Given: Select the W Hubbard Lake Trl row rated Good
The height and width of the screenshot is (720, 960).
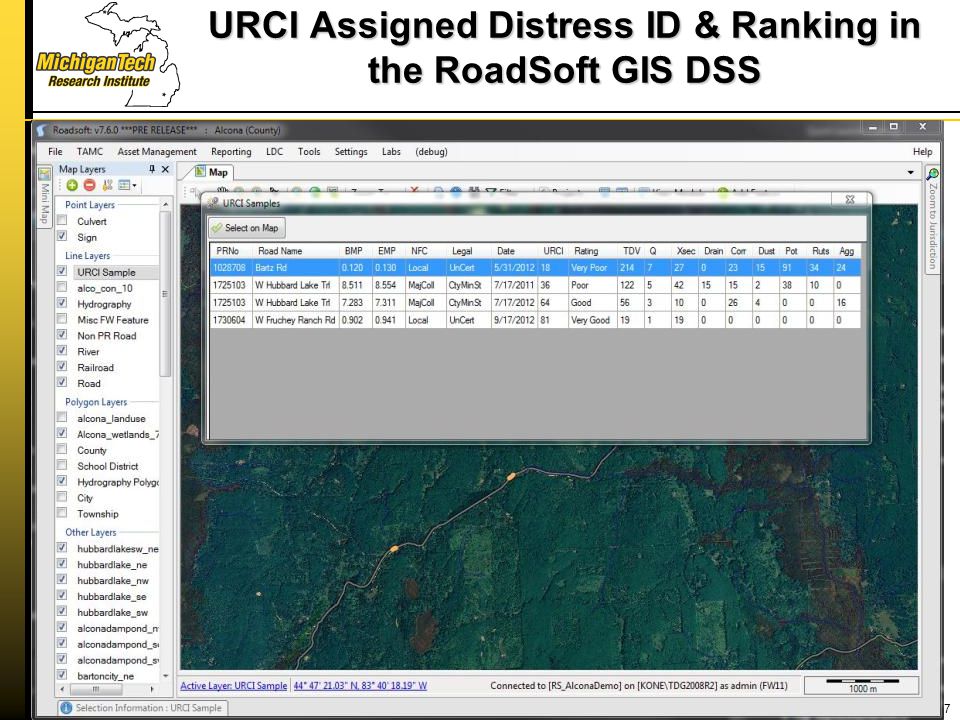Looking at the screenshot, I should pos(536,302).
